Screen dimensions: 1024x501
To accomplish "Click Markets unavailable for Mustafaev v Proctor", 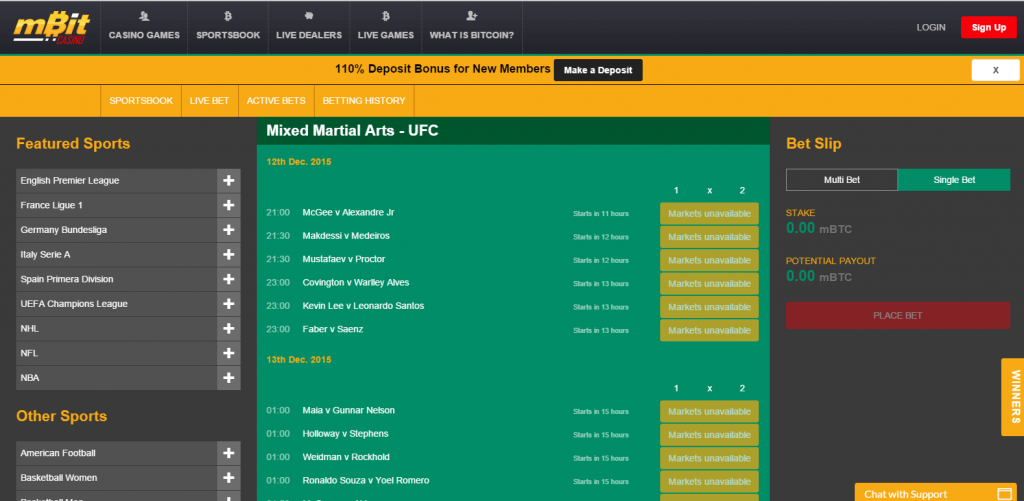I will pyautogui.click(x=709, y=260).
